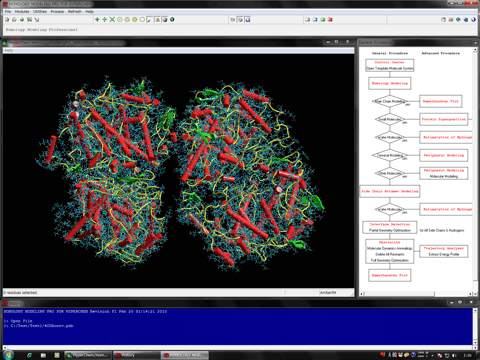Click the small green icon beside printer icon
The image size is (480, 360).
pos(22,20)
